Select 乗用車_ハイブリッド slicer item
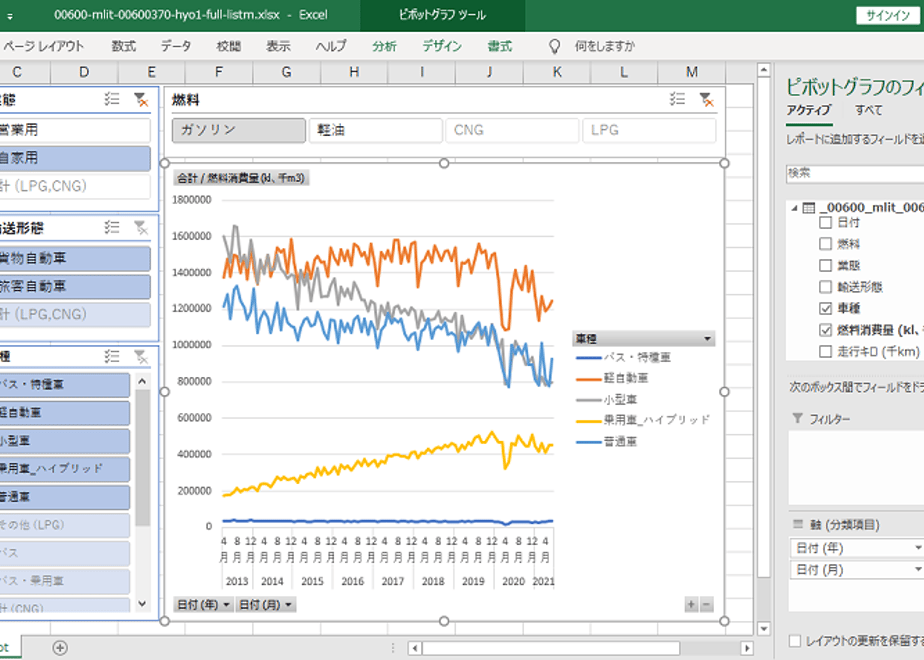The image size is (924, 660). tap(65, 468)
